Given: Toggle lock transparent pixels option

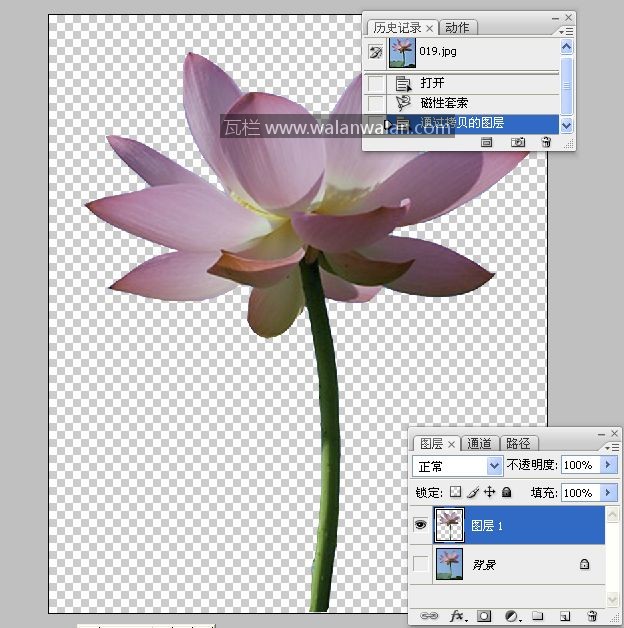Looking at the screenshot, I should point(455,493).
